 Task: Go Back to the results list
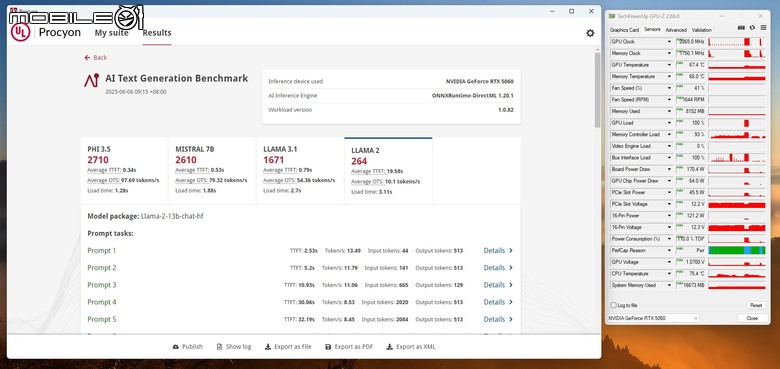(x=96, y=58)
